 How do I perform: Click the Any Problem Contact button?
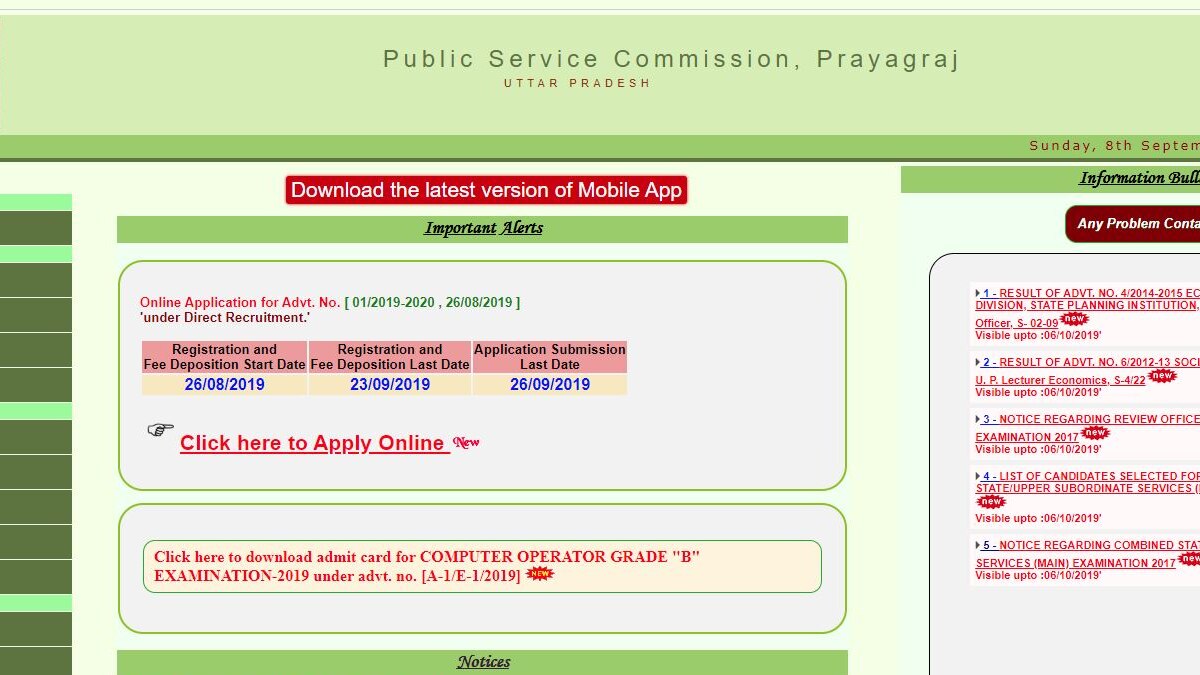[1137, 222]
